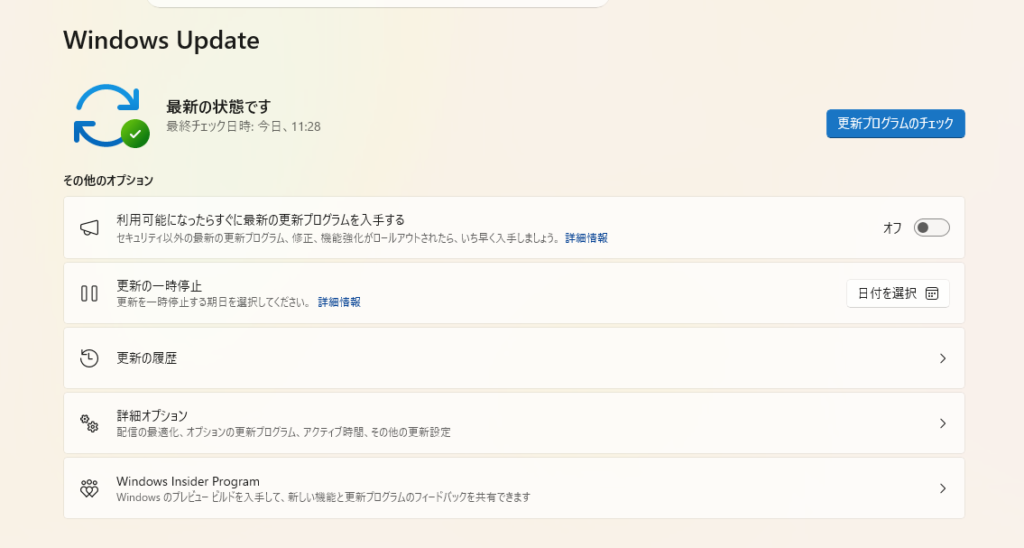Viewport: 1024px width, 548px height.
Task: Open the 更新の履歴 row
Action: coord(514,358)
